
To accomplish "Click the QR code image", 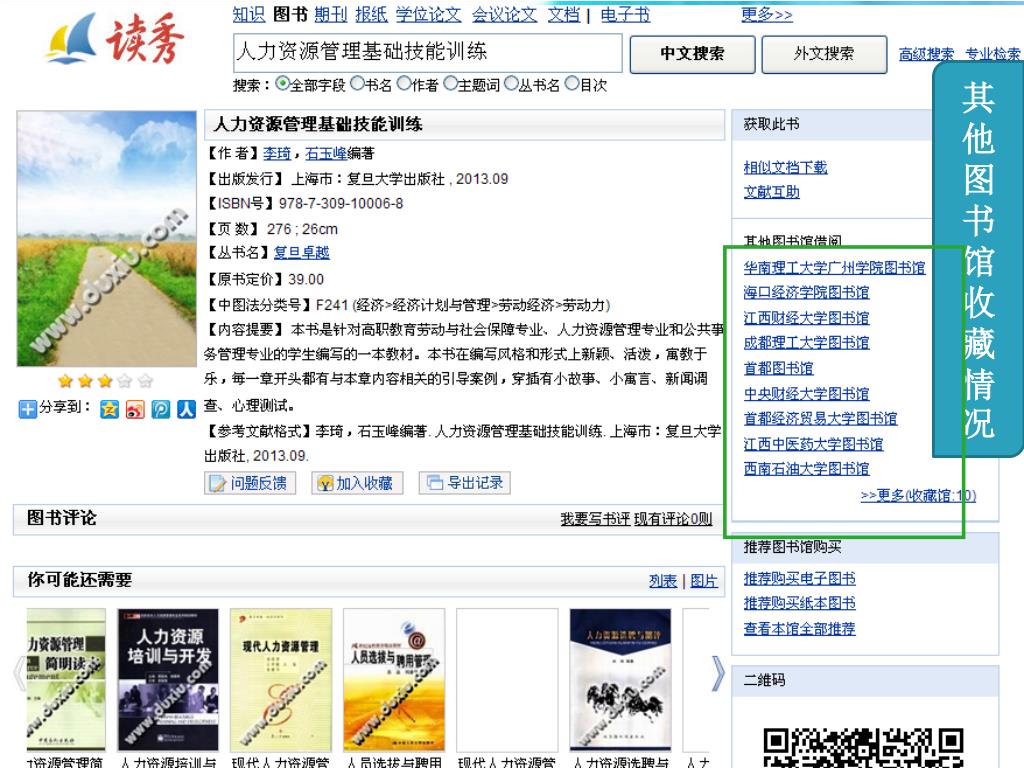I will click(x=863, y=748).
